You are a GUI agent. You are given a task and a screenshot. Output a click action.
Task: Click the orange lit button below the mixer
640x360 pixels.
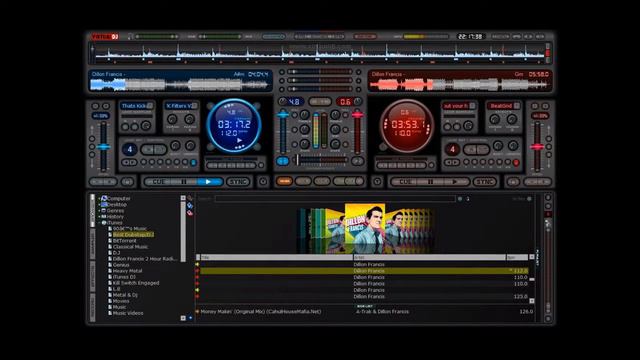tap(284, 181)
